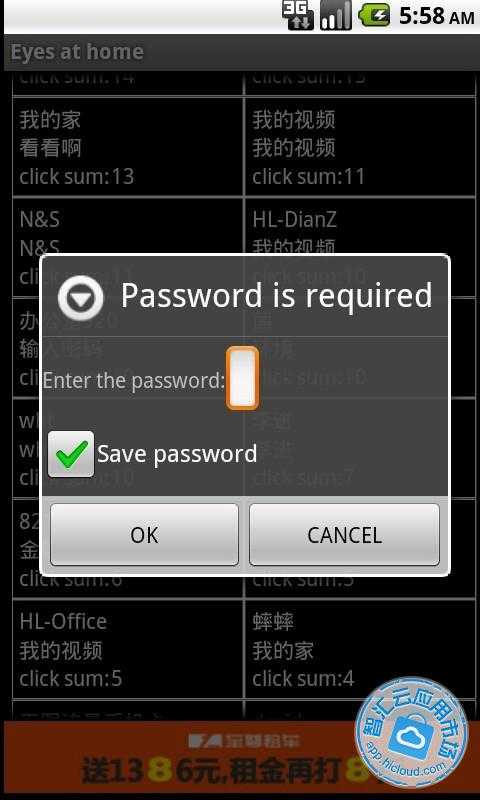
Task: Tap the 3G data status icon
Action: pyautogui.click(x=298, y=15)
